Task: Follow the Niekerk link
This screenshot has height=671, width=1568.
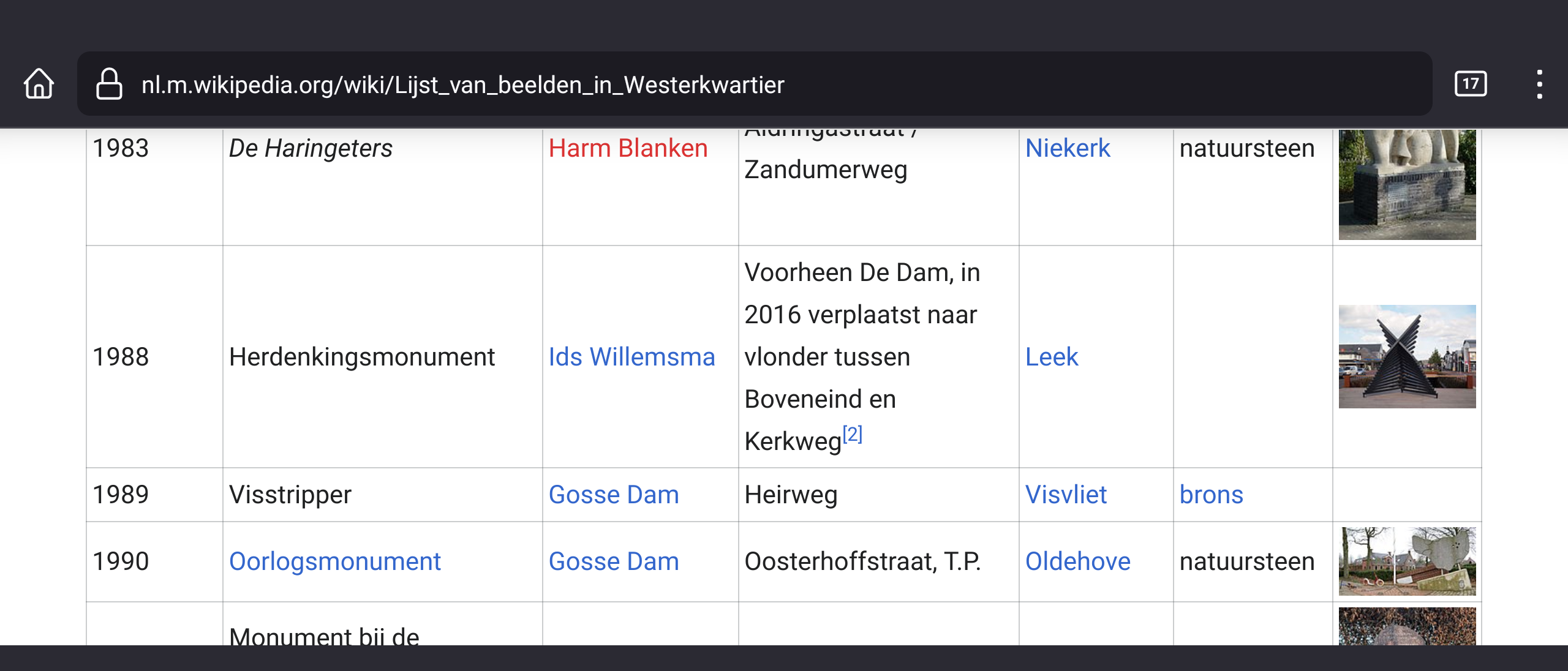Action: point(1068,148)
